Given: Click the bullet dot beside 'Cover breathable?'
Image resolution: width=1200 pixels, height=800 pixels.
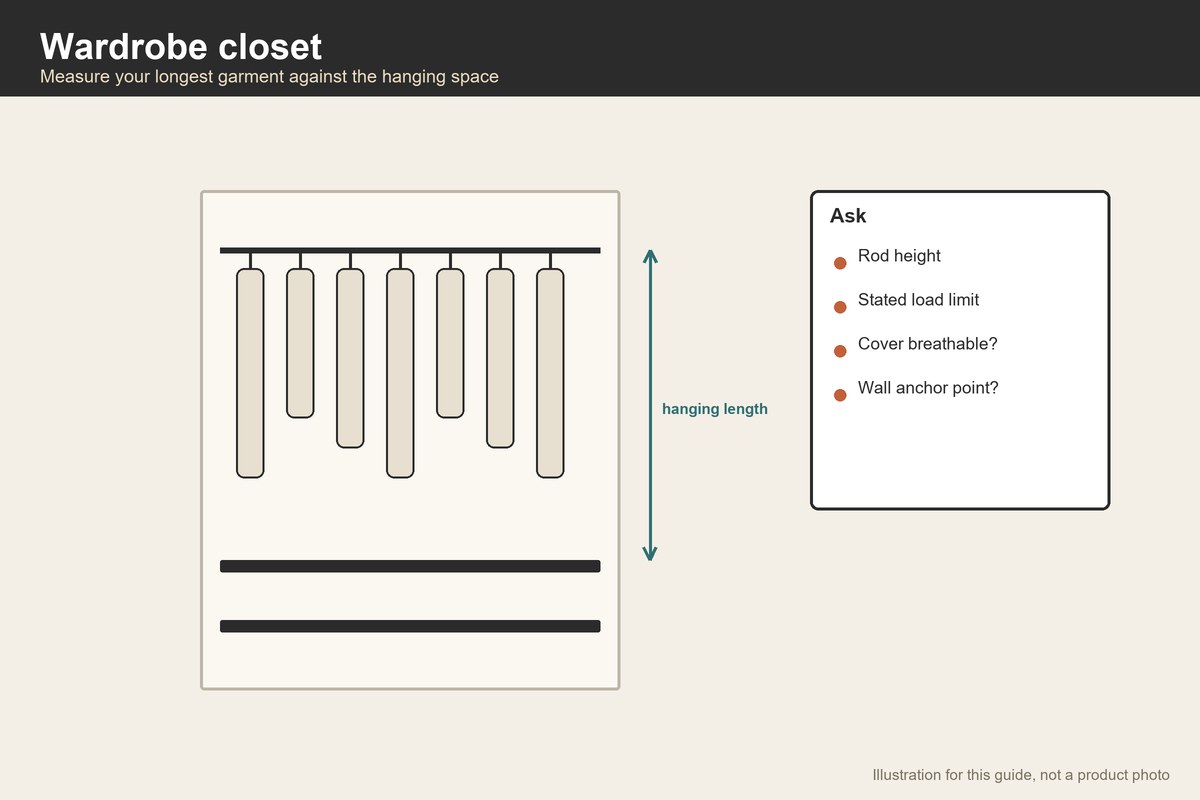Looking at the screenshot, I should (840, 351).
